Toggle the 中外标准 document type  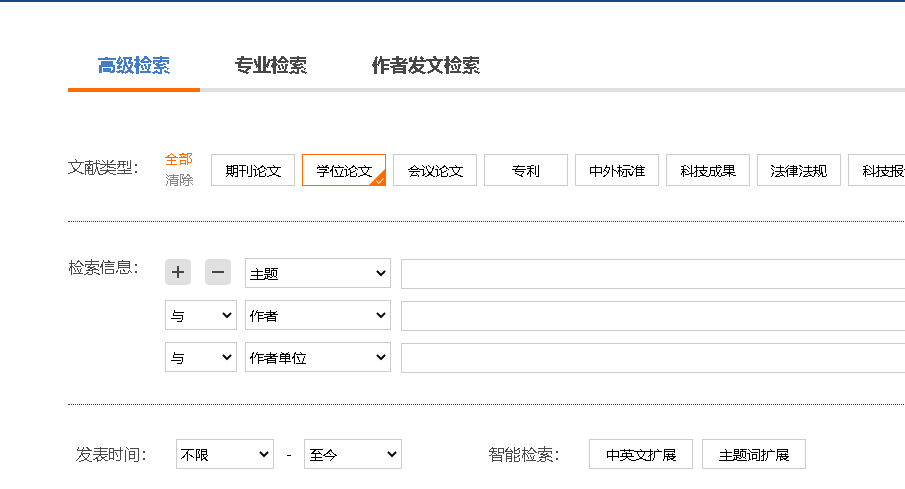click(x=617, y=170)
